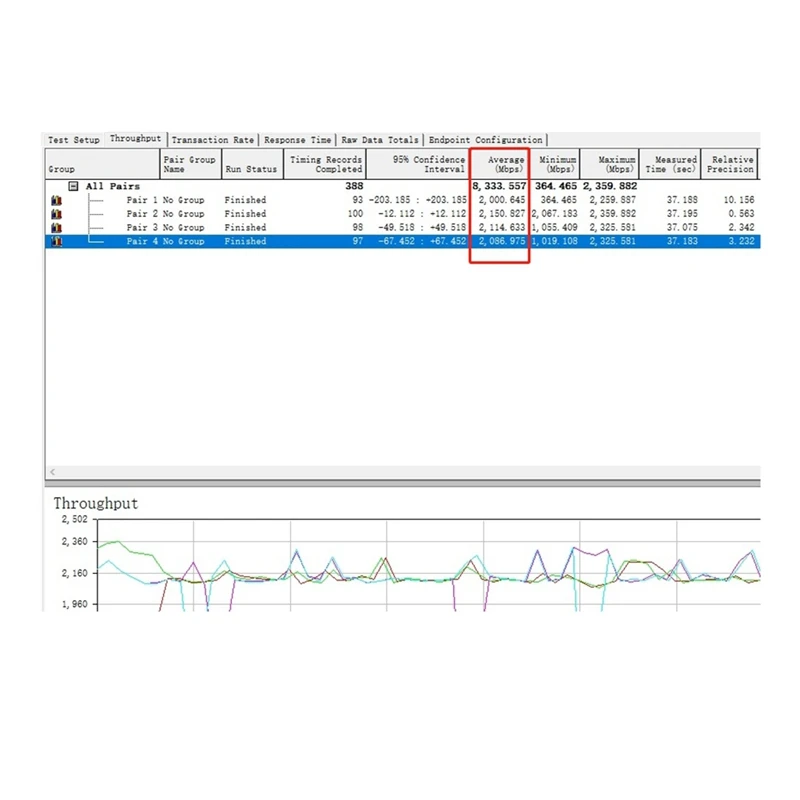
Task: Select the Pair 1 No Group row
Action: pyautogui.click(x=403, y=200)
